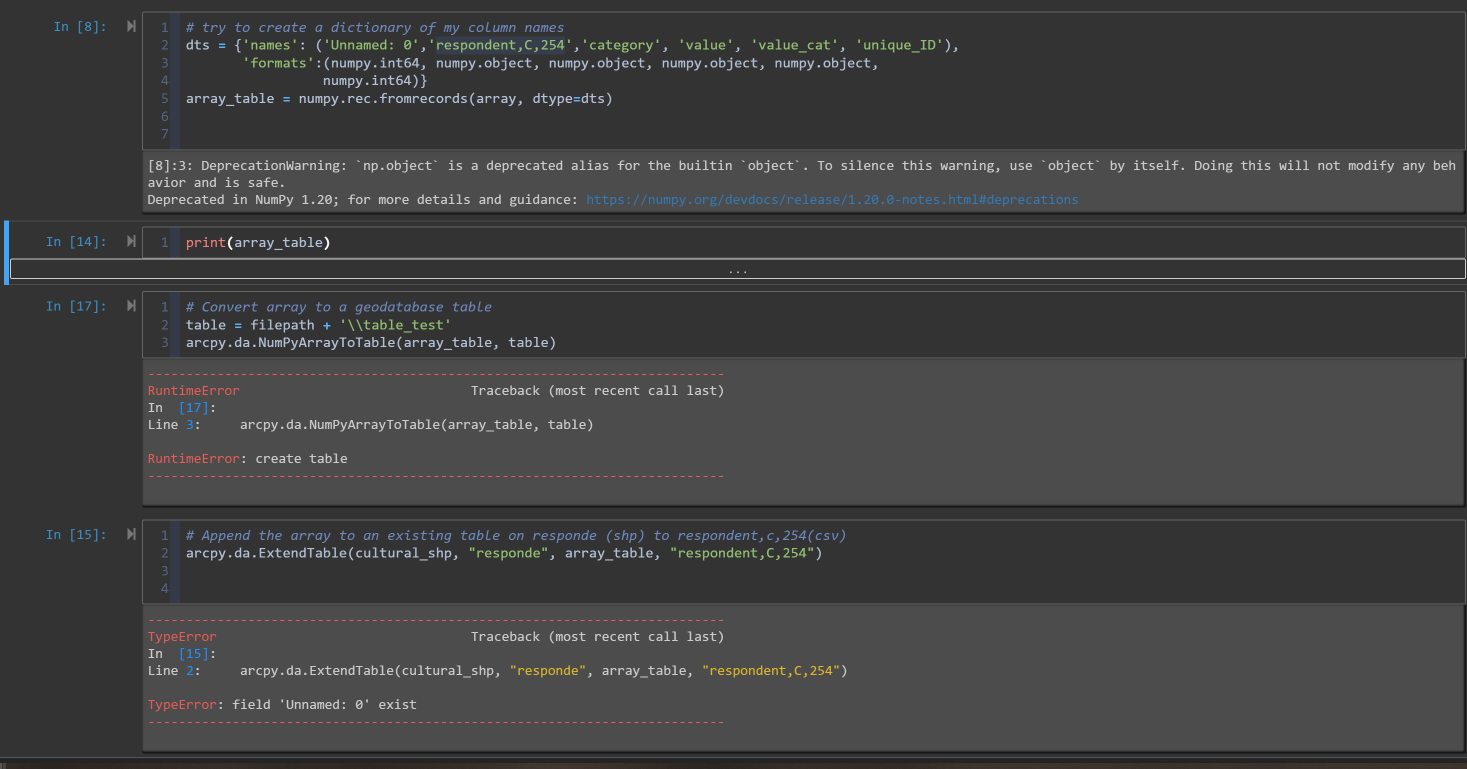
Task: Select the In [17] cell prompt label
Action: (76, 306)
